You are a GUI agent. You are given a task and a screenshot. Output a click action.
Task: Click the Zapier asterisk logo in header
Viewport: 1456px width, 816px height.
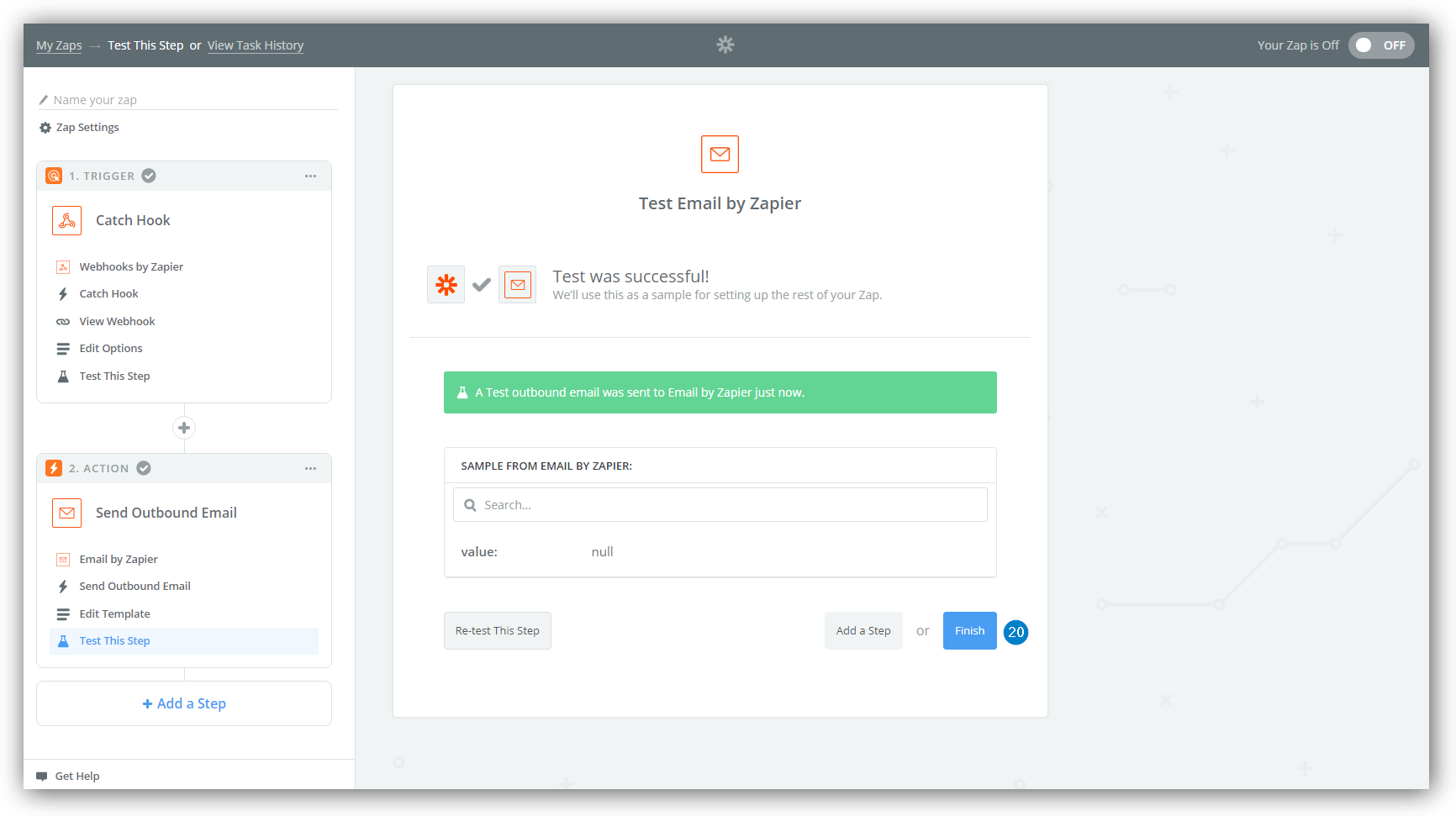coord(725,45)
